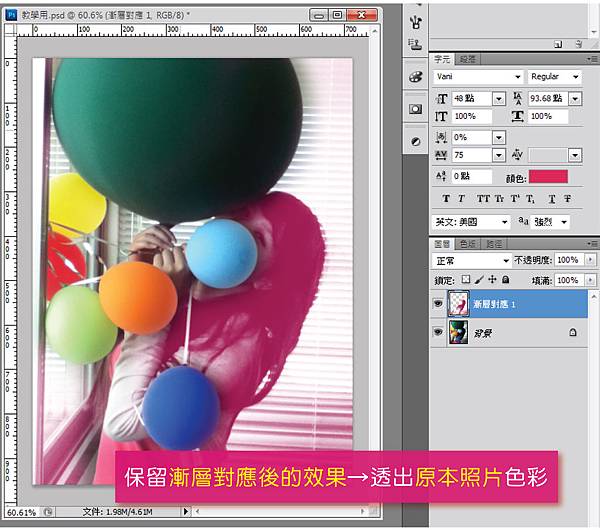Open the kerning dropdown arrow
The width and height of the screenshot is (600, 530).
[x=575, y=155]
